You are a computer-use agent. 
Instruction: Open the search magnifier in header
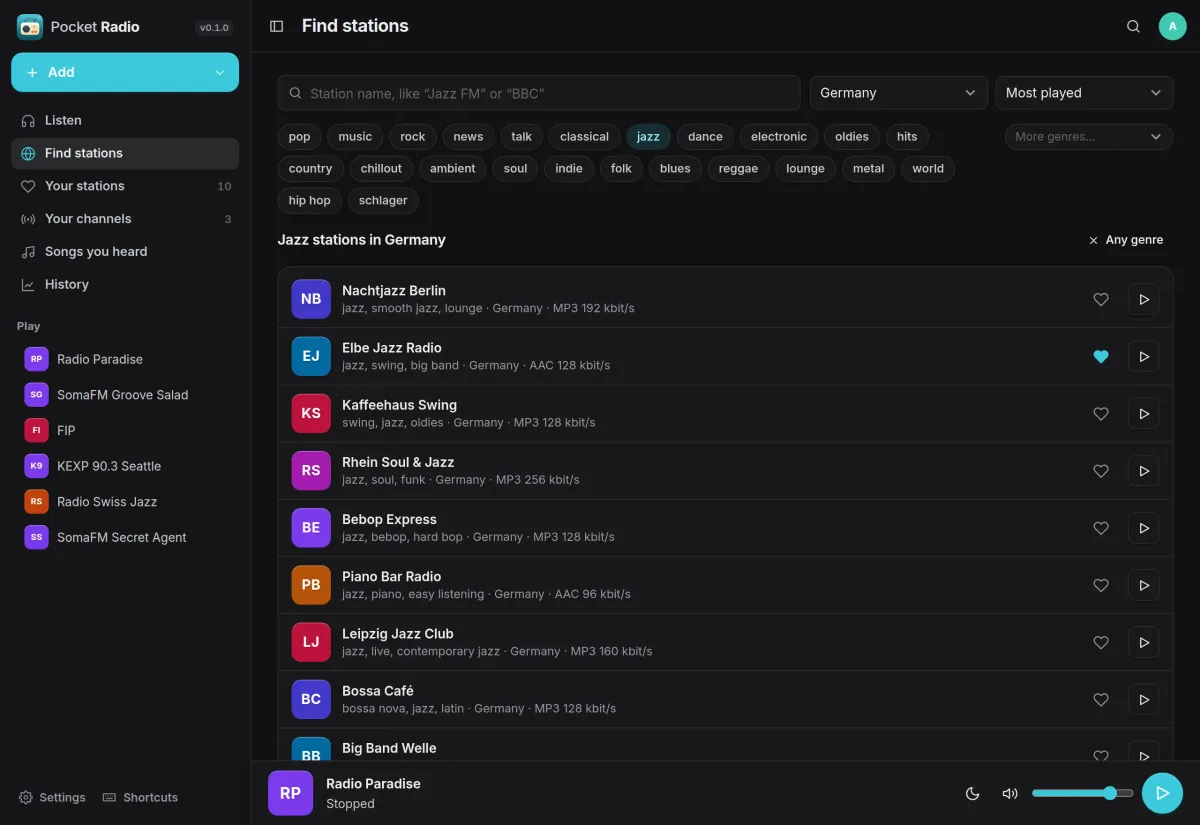(x=1133, y=27)
